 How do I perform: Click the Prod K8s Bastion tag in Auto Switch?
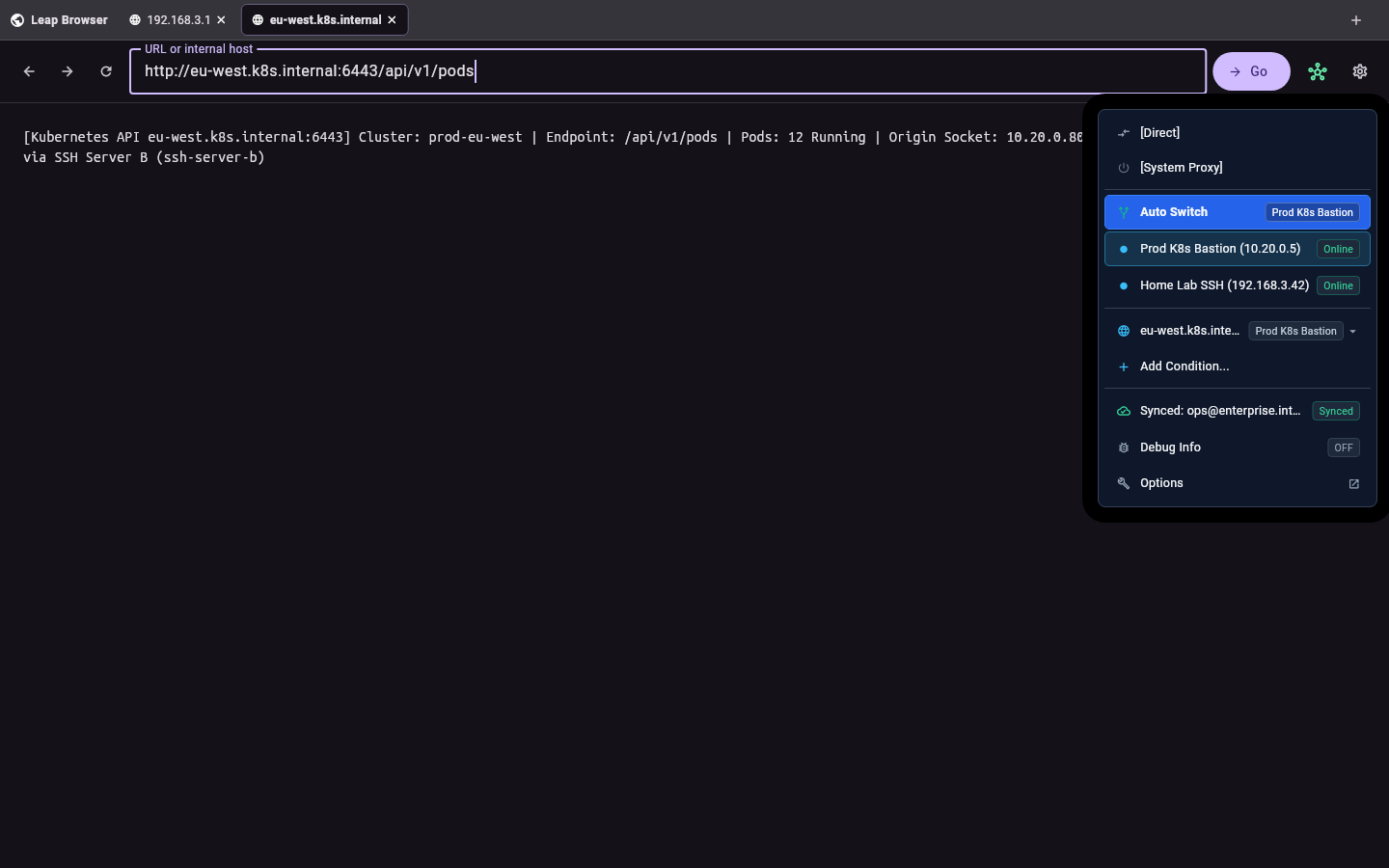pyautogui.click(x=1312, y=212)
